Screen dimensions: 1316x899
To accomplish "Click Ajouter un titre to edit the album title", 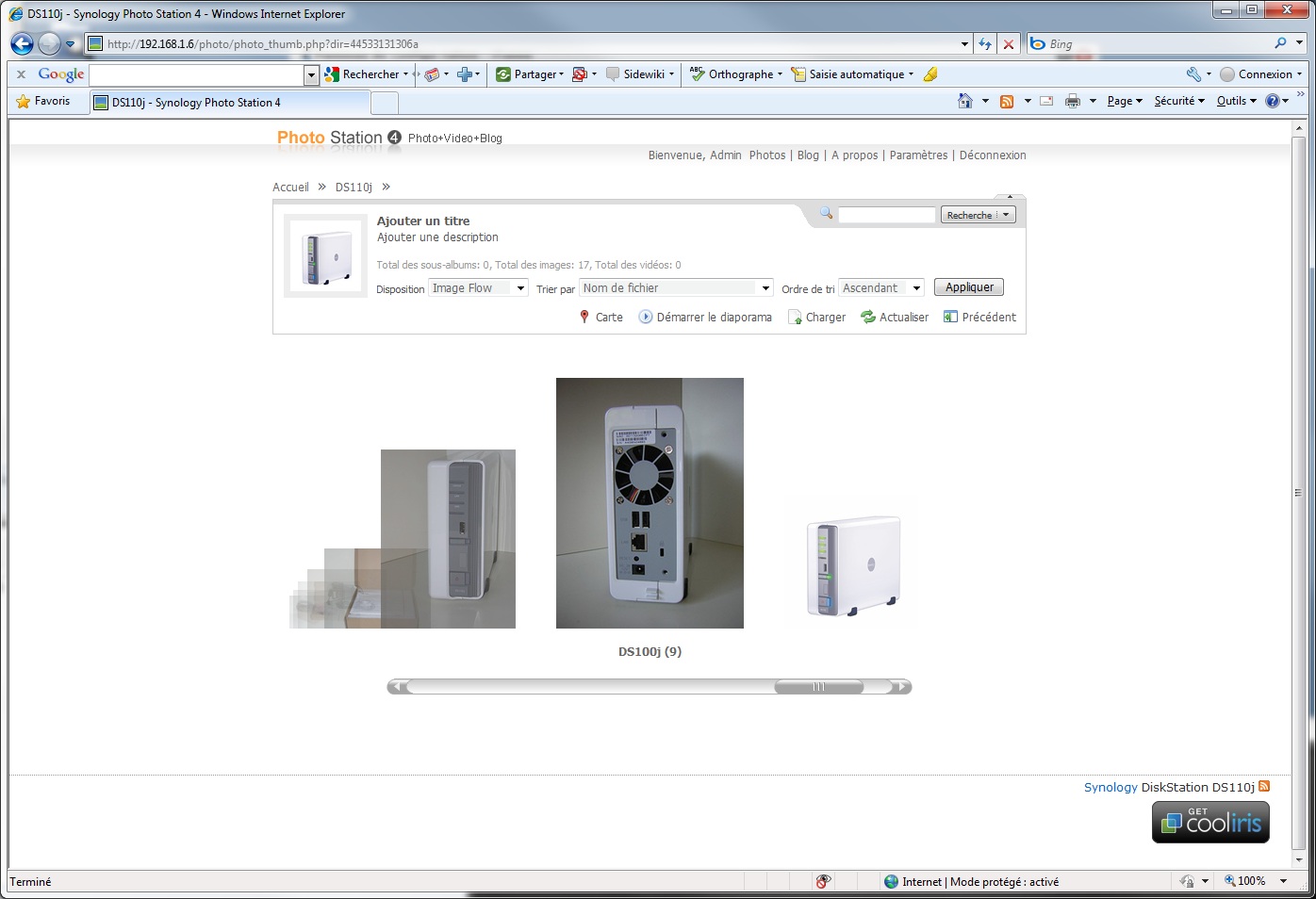I will pyautogui.click(x=423, y=221).
